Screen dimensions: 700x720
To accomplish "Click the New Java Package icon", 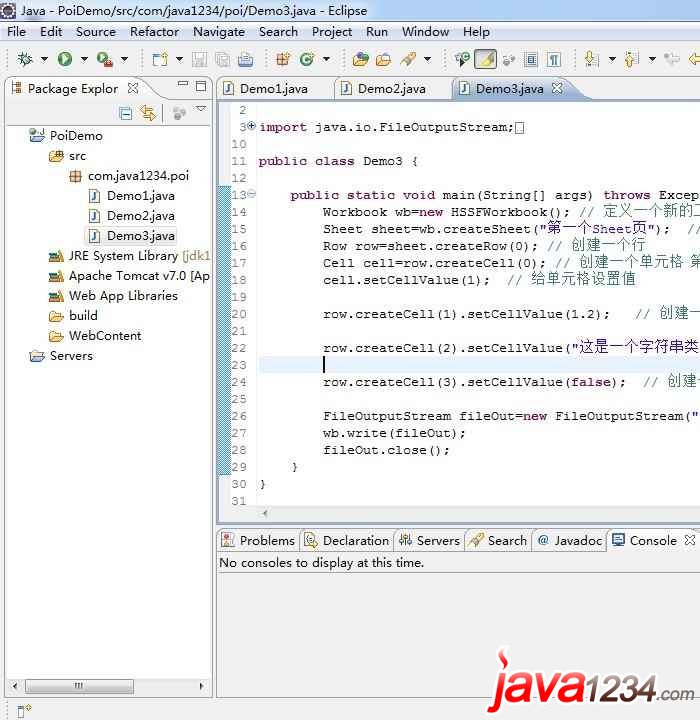I will coord(283,59).
